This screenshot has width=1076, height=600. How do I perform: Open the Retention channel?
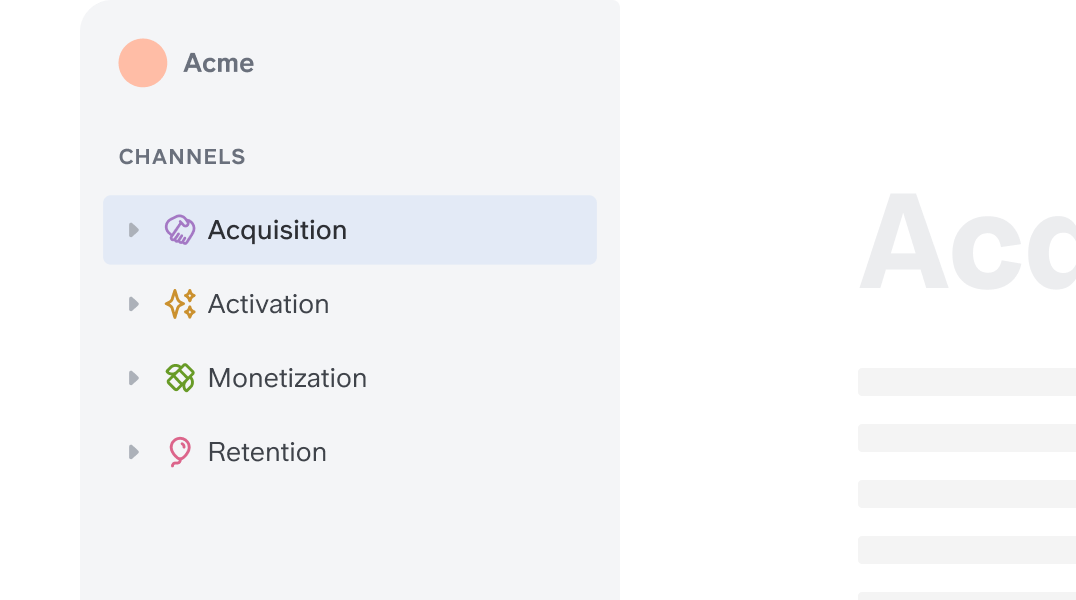tap(267, 452)
